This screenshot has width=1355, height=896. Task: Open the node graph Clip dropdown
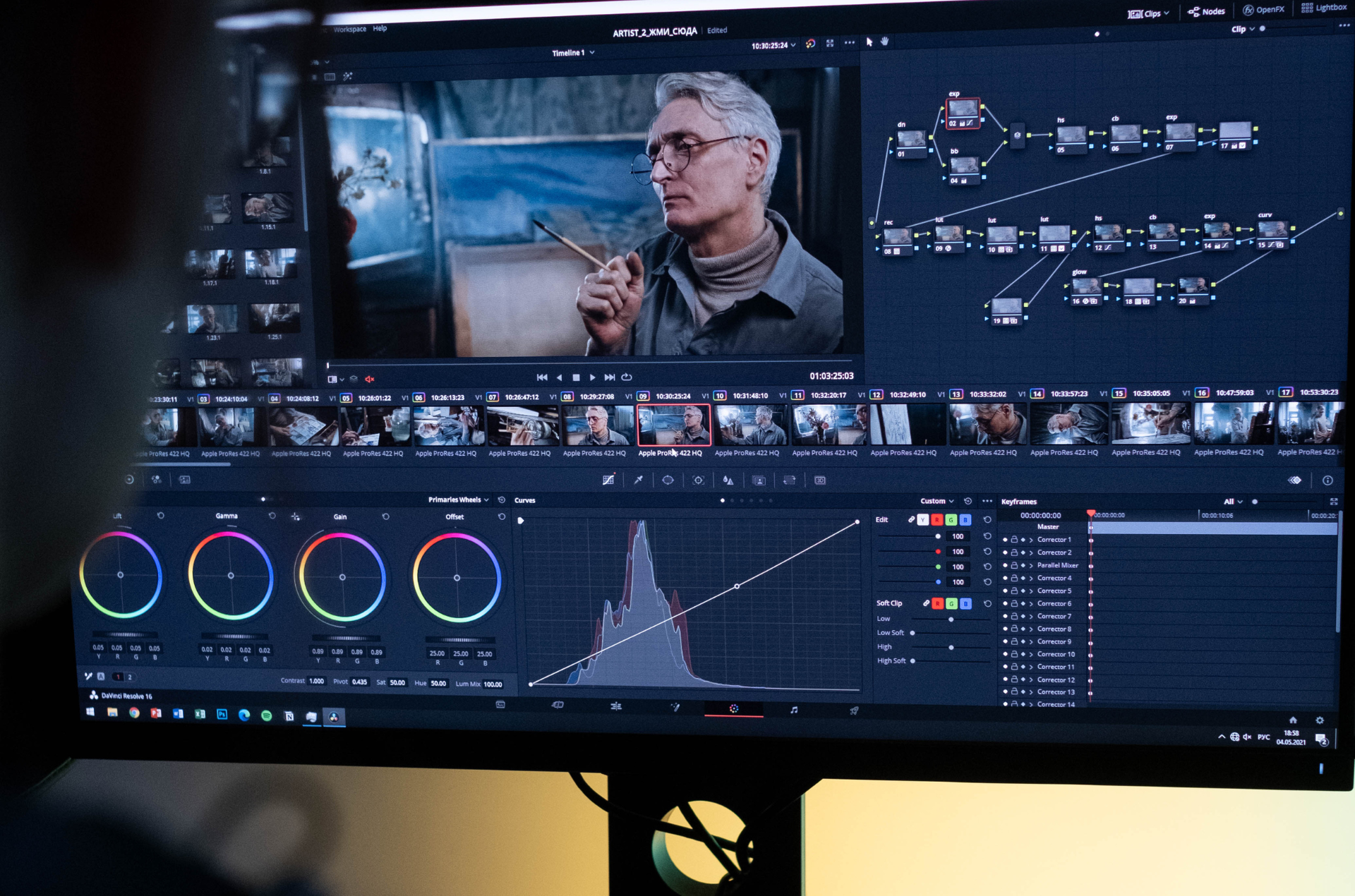(x=1243, y=29)
